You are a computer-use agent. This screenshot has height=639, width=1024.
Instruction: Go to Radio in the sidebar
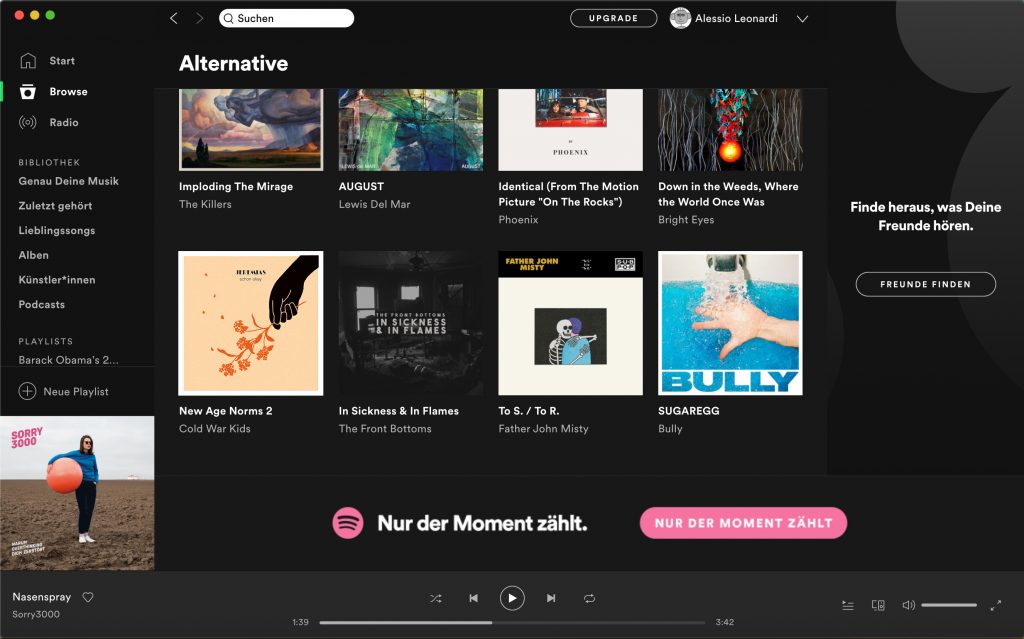63,122
